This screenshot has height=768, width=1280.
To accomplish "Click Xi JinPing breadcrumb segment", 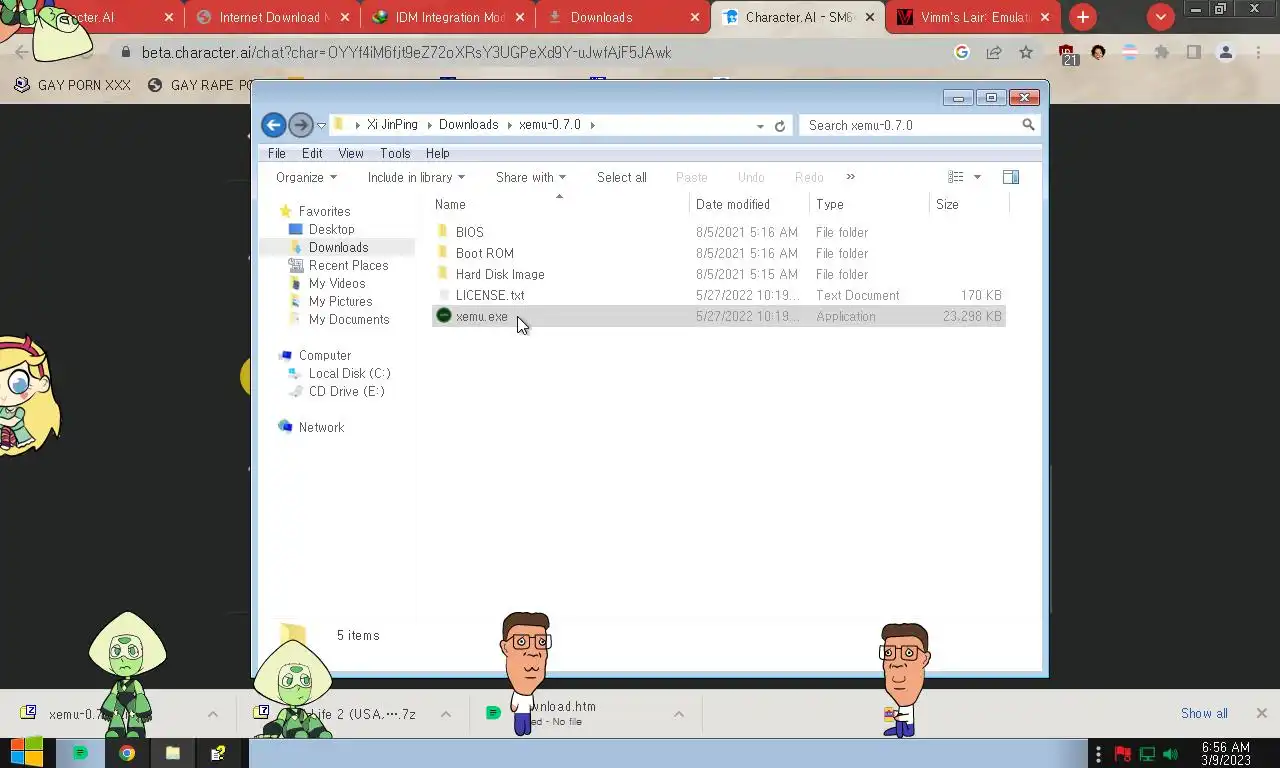I will point(392,125).
